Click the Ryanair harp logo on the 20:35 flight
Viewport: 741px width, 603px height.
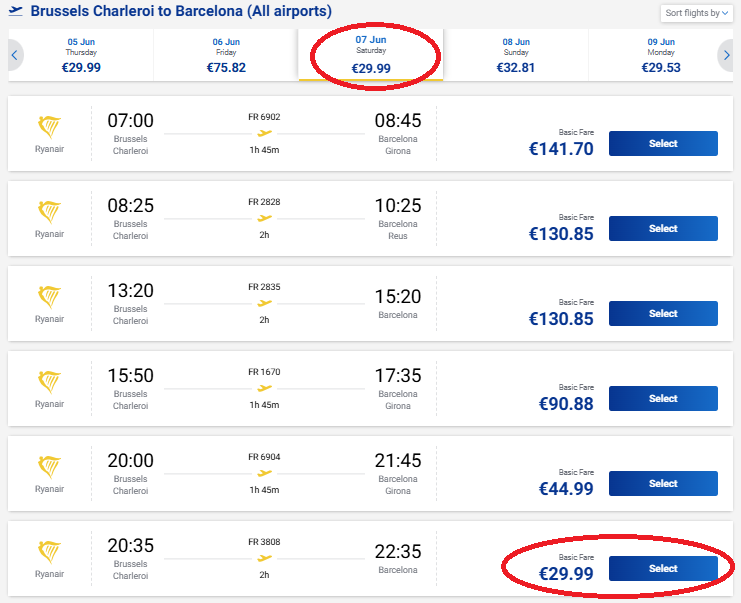(49, 553)
